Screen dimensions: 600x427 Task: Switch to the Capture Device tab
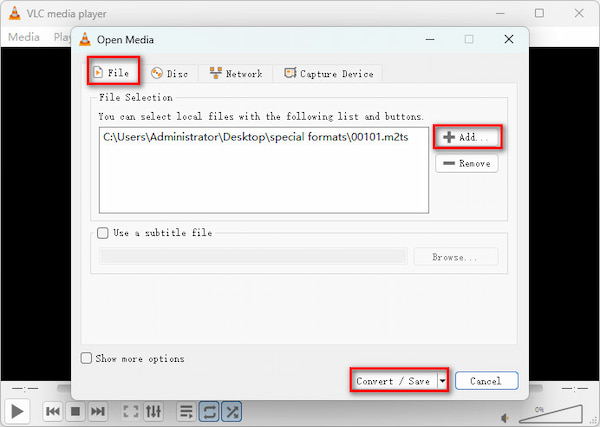coord(328,73)
